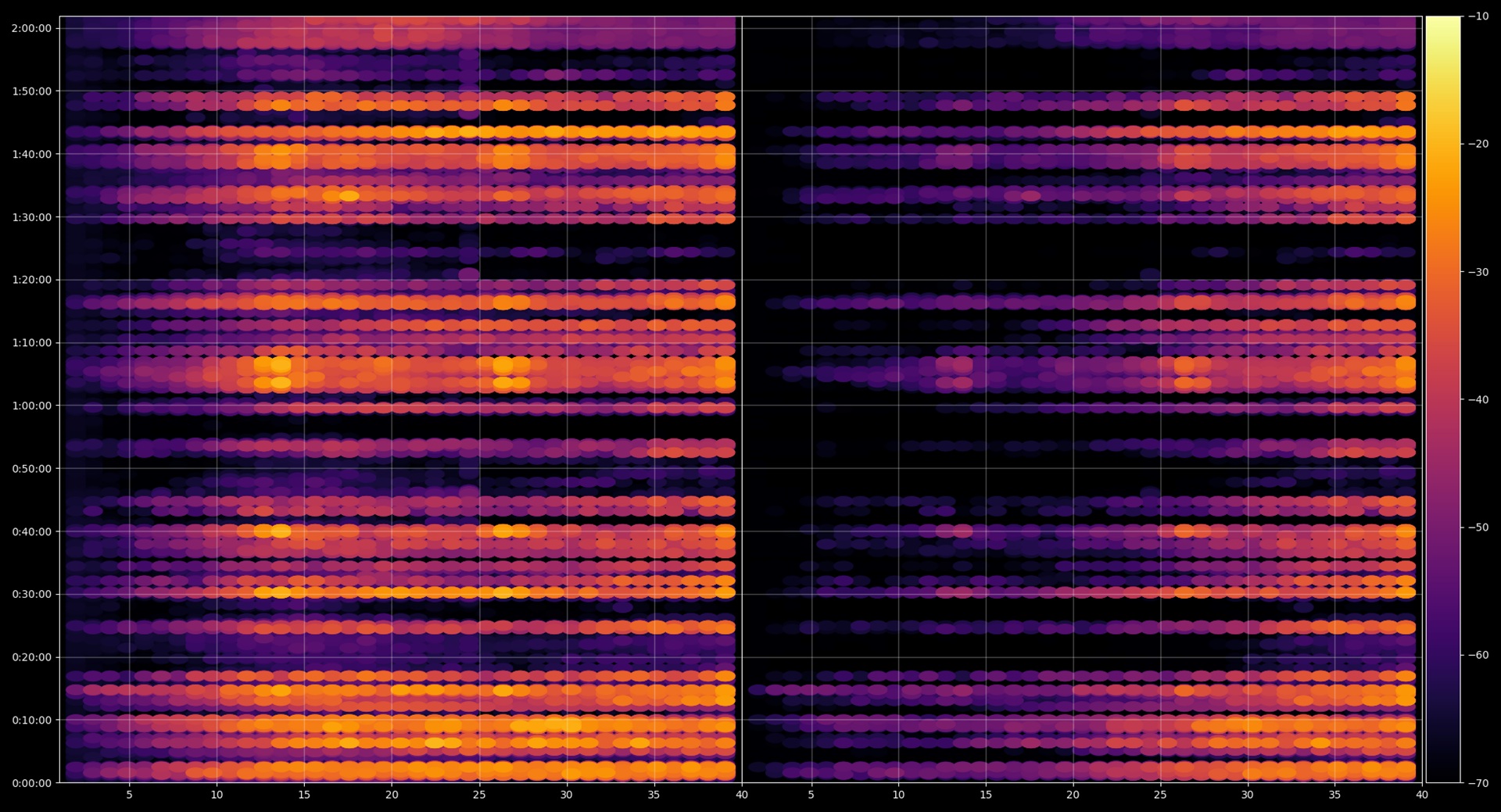The image size is (1501, 812).
Task: Click the 40 label between the two plots
Action: tap(742, 795)
